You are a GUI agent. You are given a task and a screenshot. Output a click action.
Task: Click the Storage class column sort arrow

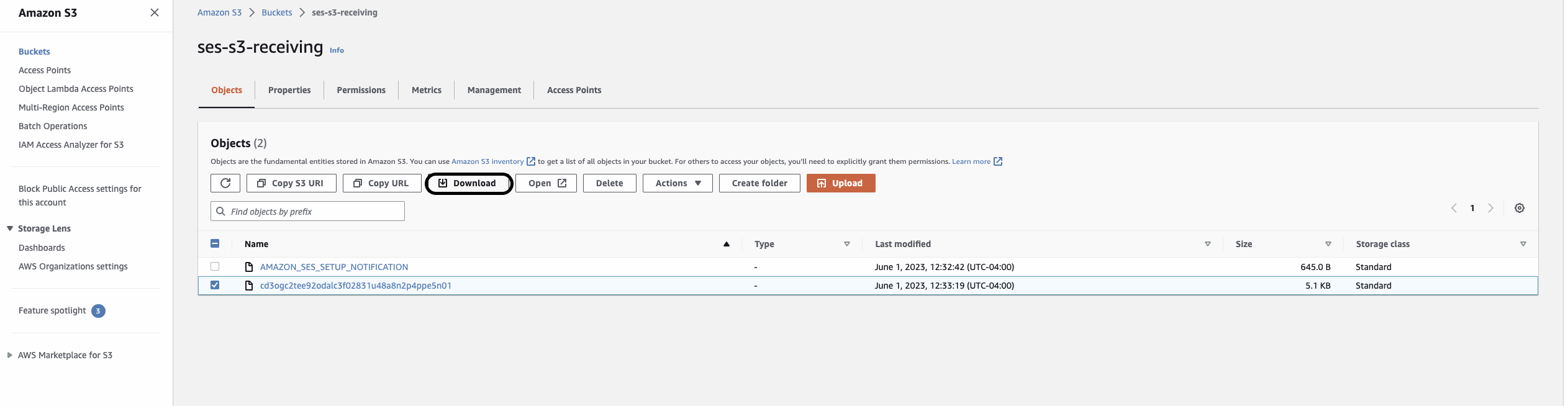pyautogui.click(x=1523, y=244)
